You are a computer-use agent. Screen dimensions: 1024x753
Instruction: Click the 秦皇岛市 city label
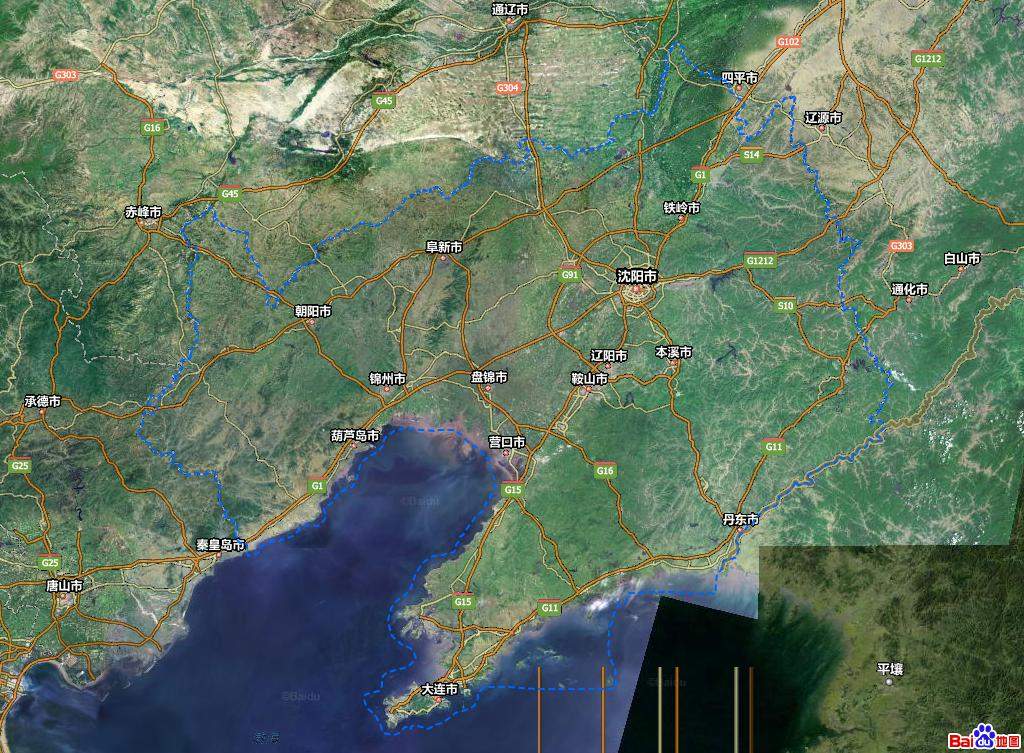click(x=220, y=545)
